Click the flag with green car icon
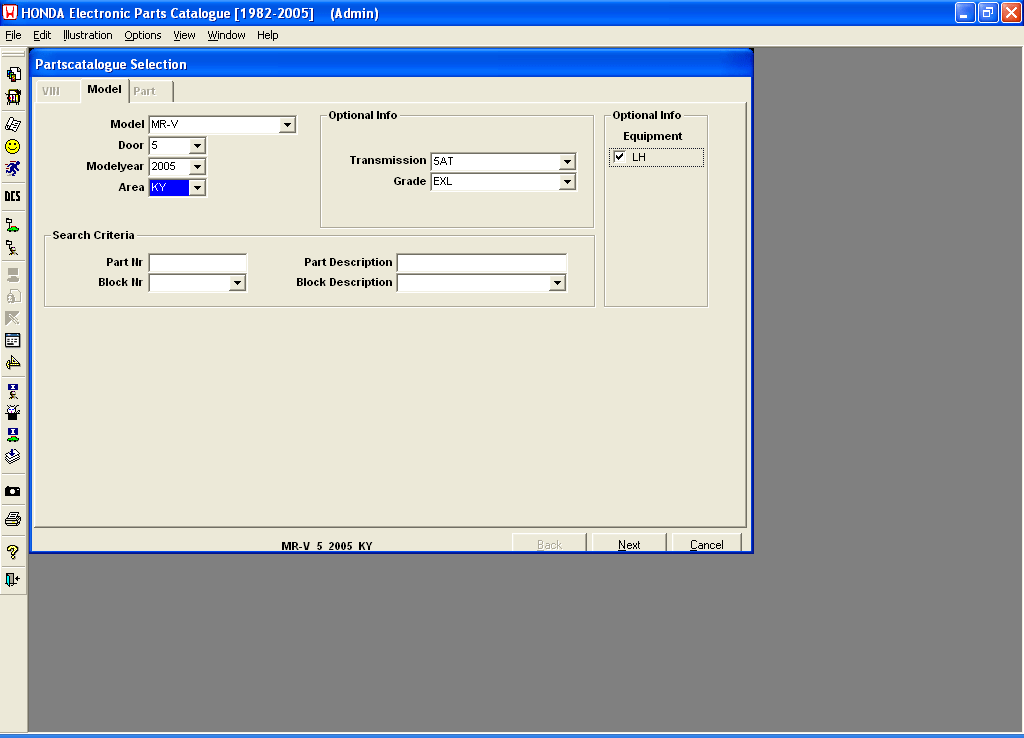Viewport: 1024px width, 738px height. (x=13, y=225)
